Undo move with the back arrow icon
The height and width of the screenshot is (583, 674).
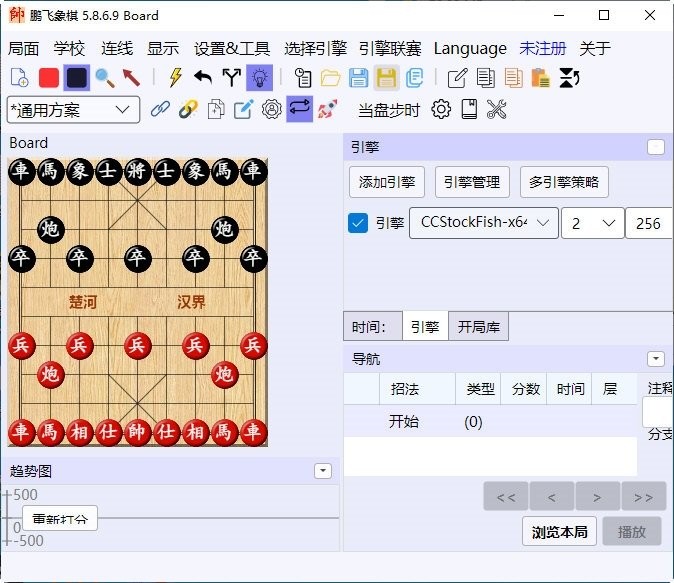[203, 77]
